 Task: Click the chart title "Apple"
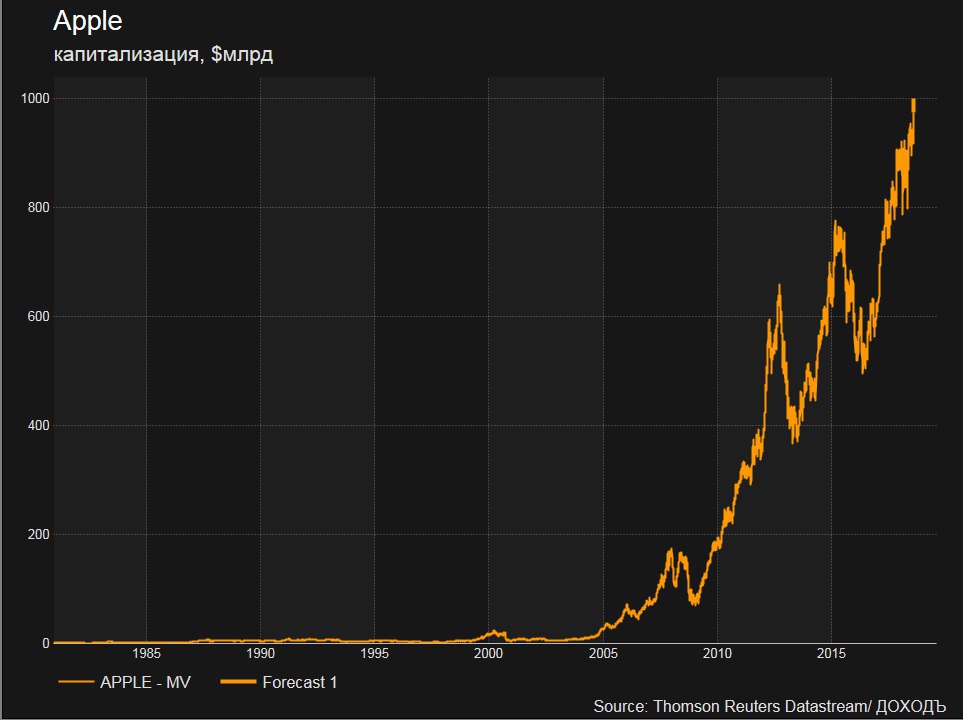(88, 22)
